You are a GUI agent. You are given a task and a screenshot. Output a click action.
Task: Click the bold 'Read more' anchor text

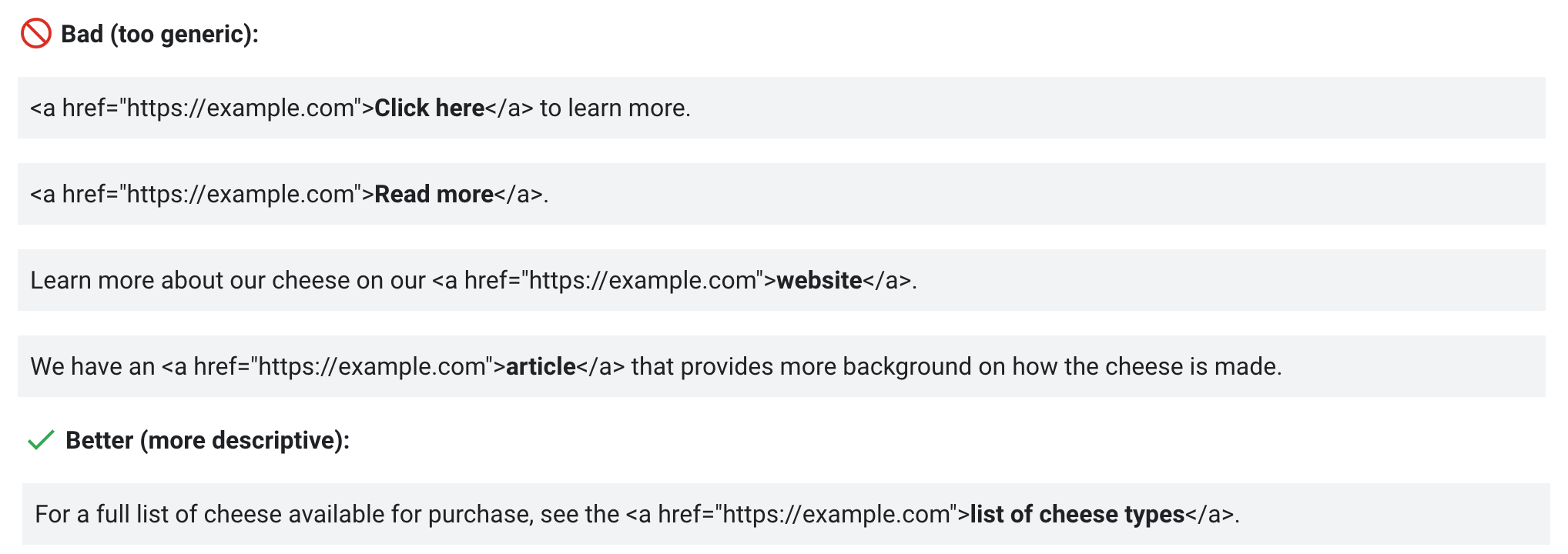pos(434,194)
